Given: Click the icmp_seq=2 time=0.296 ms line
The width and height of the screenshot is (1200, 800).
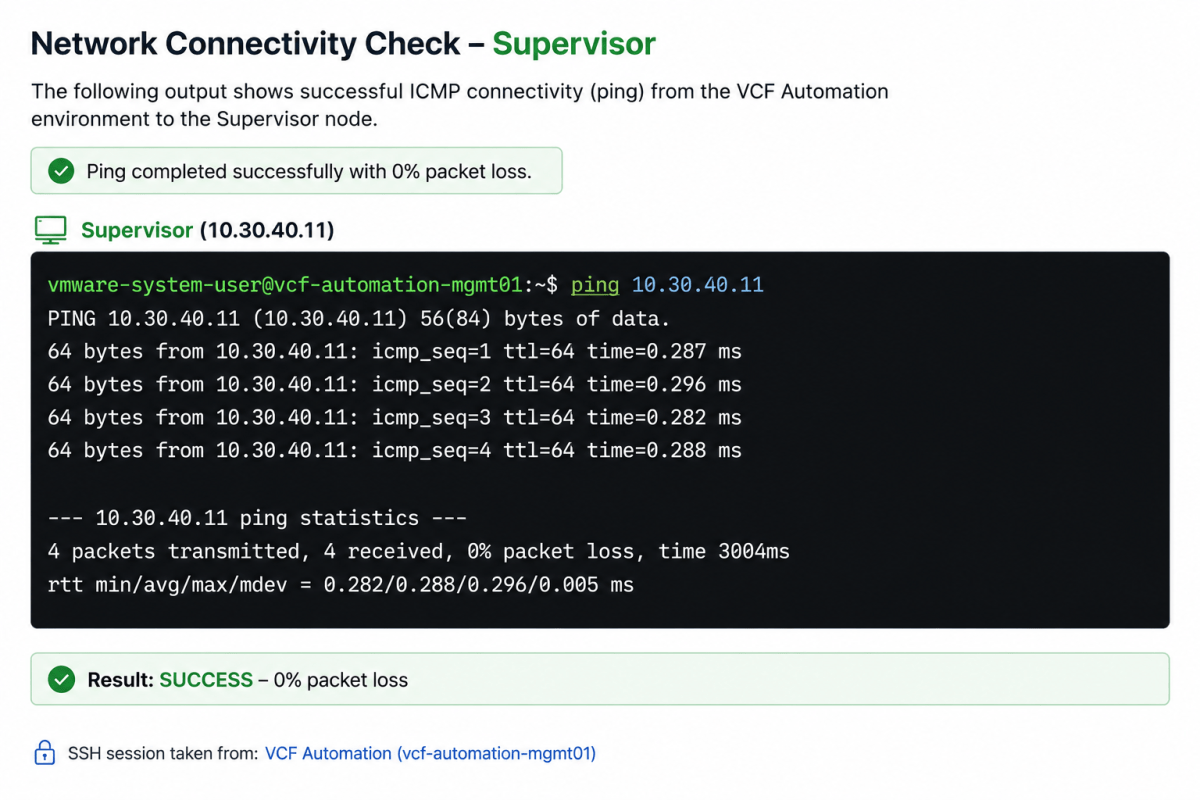Looking at the screenshot, I should [395, 385].
